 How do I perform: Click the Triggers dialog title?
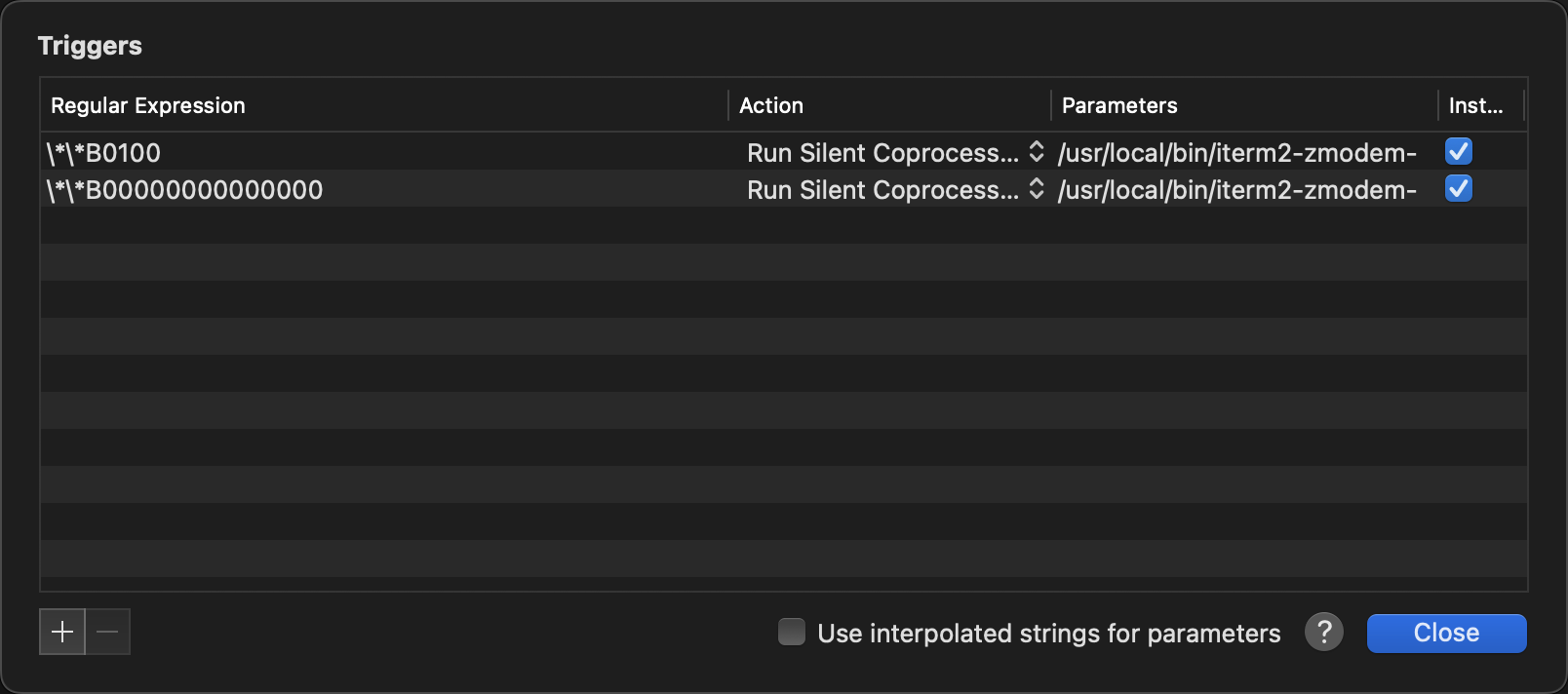(90, 46)
